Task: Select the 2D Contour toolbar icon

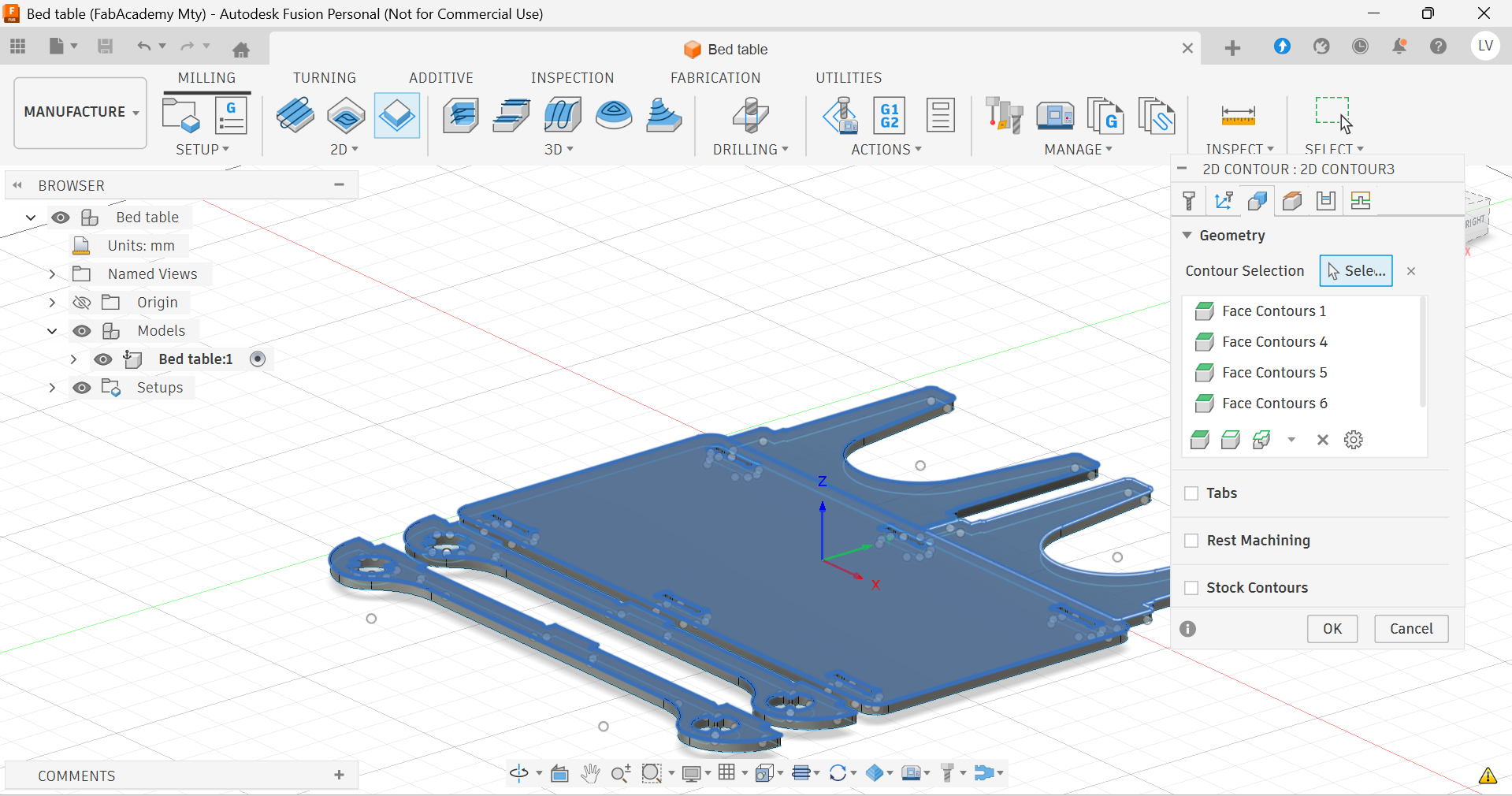Action: [396, 116]
